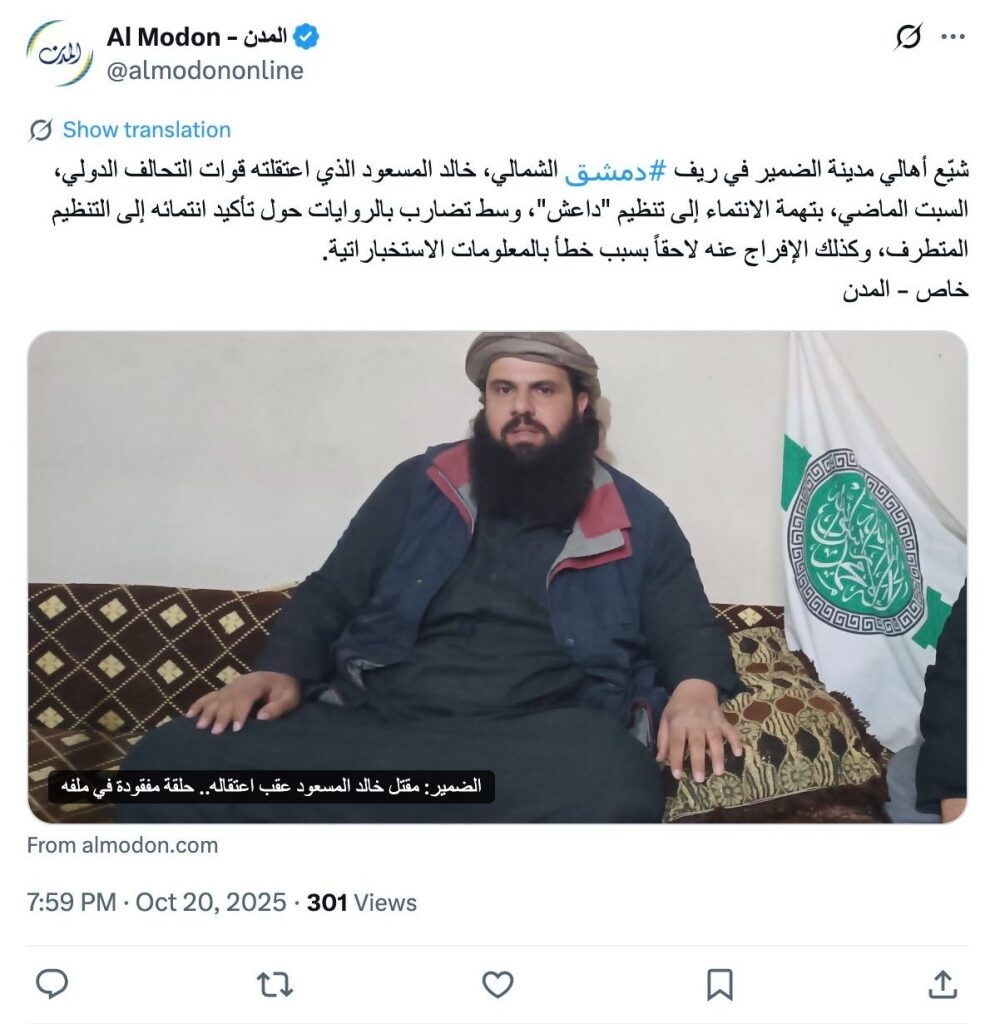Open the three-dot more options menu

(x=953, y=37)
